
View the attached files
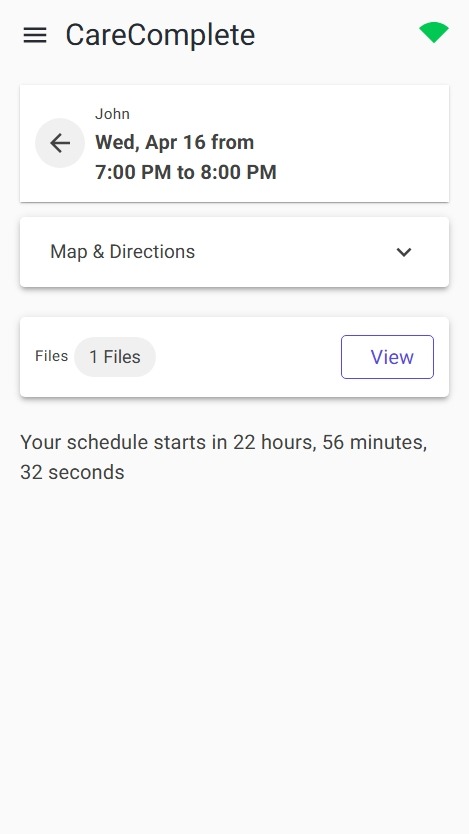pyautogui.click(x=387, y=357)
